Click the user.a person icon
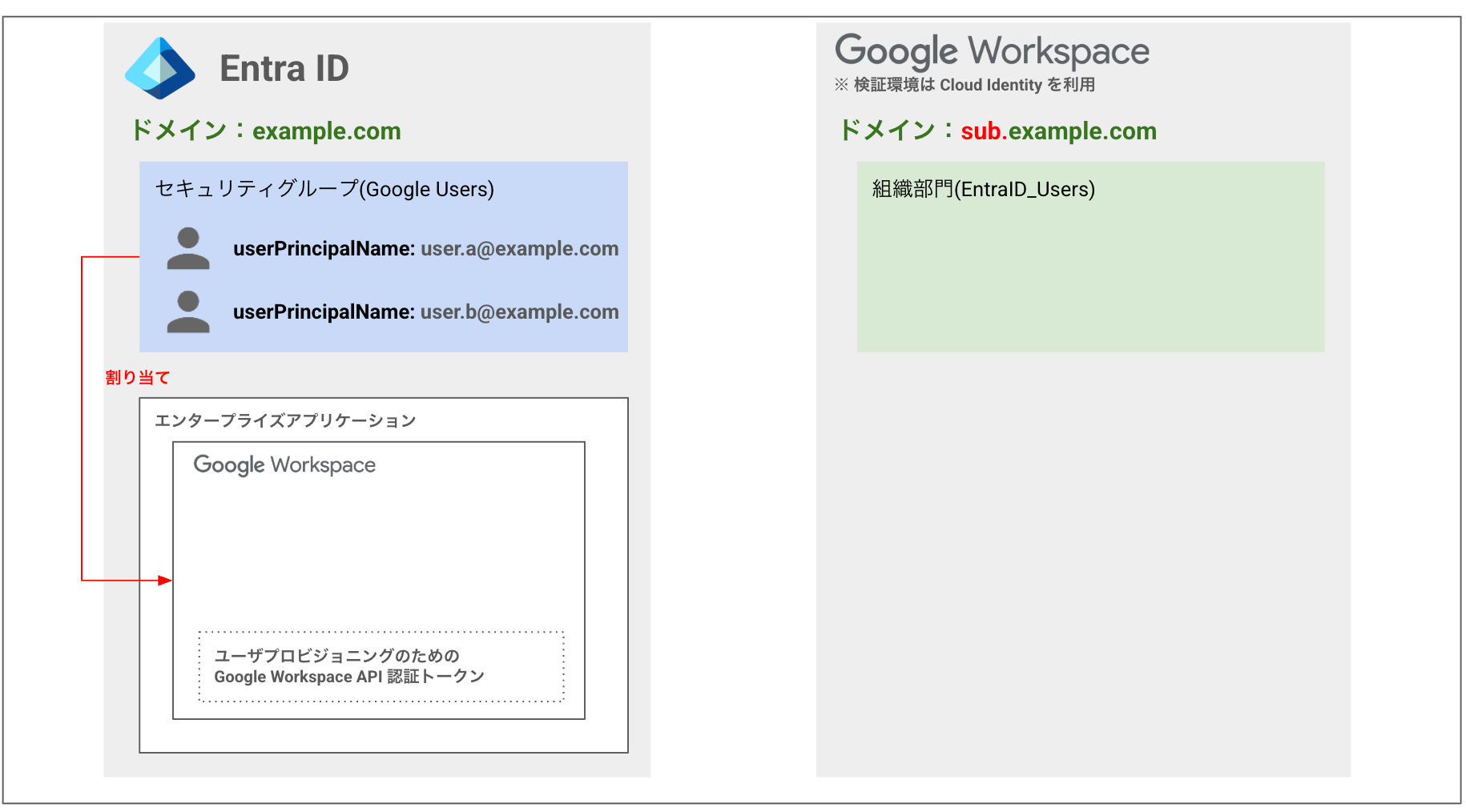1466x812 pixels. [188, 248]
